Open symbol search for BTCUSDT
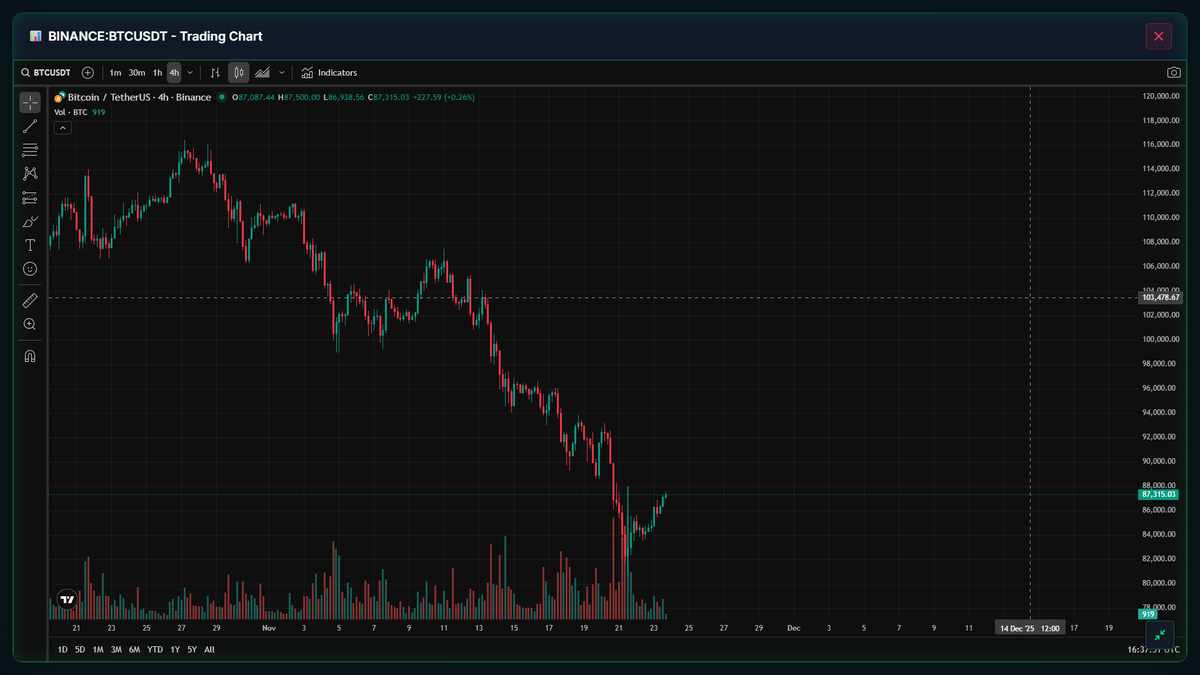1200x675 pixels. tap(47, 72)
